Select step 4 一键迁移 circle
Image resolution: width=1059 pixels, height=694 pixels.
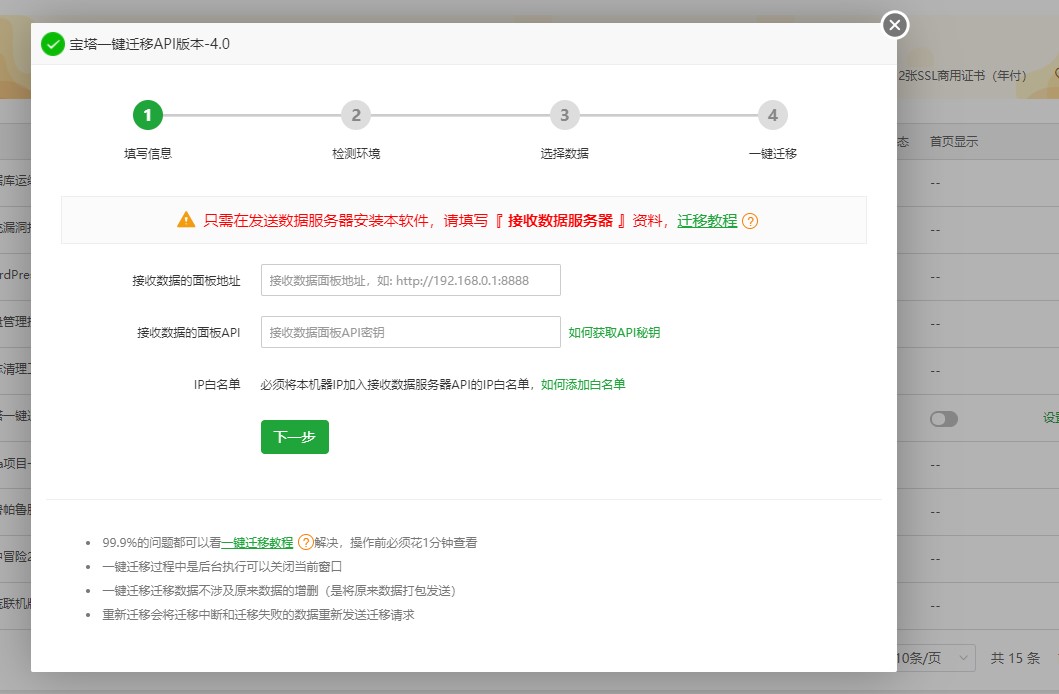pyautogui.click(x=773, y=115)
